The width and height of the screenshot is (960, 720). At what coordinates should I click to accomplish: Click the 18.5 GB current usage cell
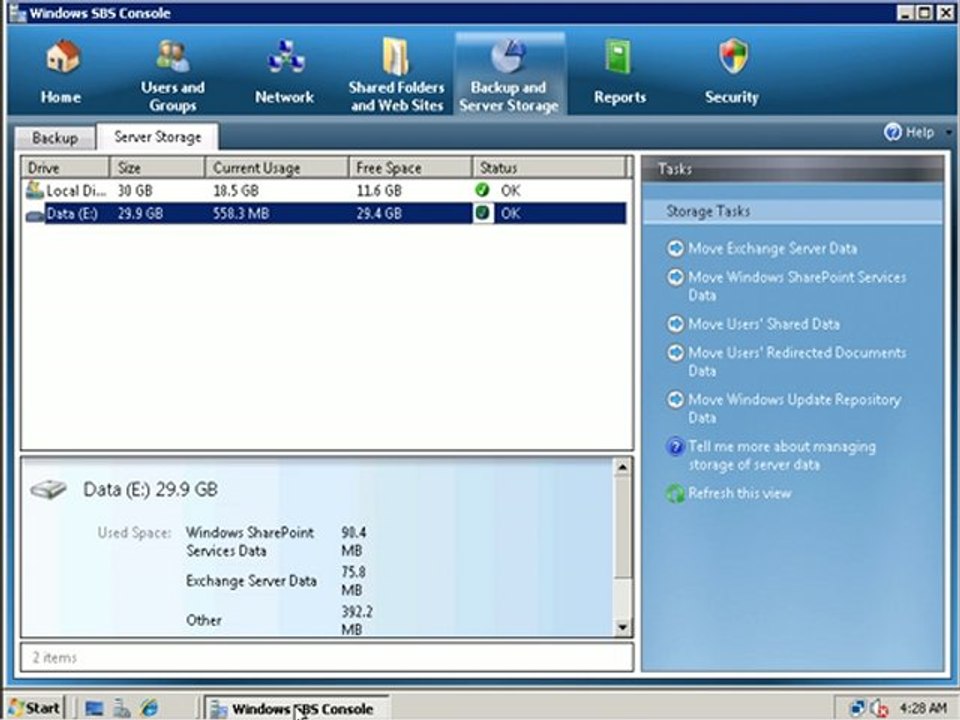coord(236,190)
